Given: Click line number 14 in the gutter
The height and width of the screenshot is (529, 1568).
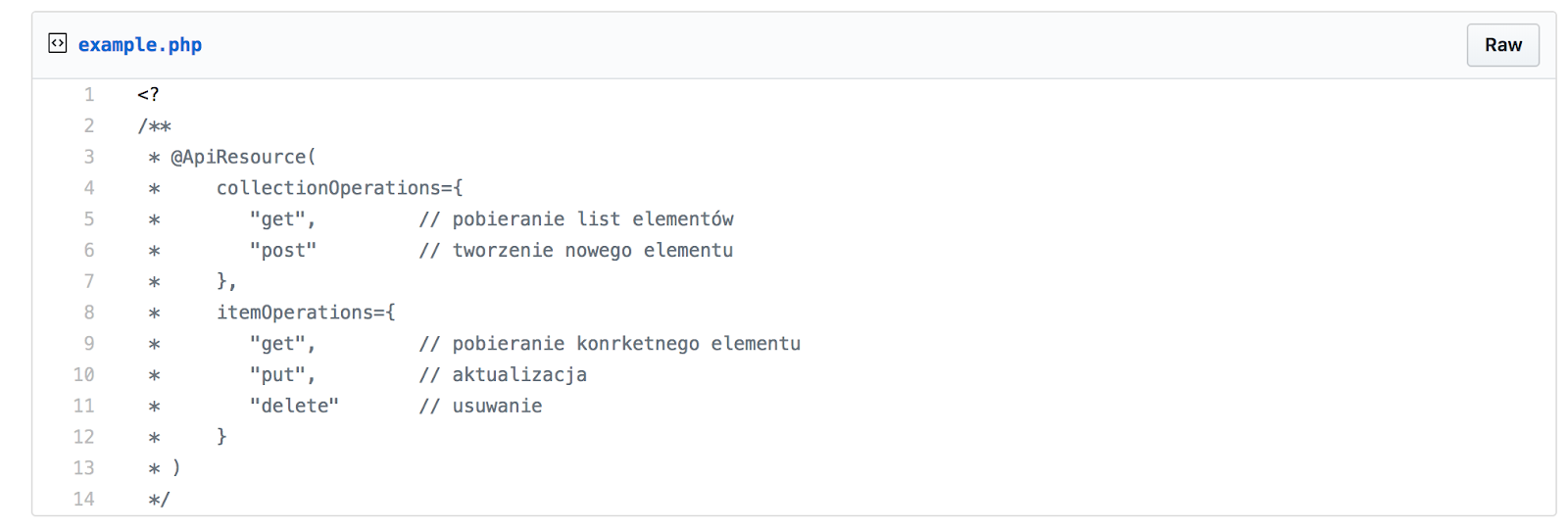Looking at the screenshot, I should (x=84, y=500).
